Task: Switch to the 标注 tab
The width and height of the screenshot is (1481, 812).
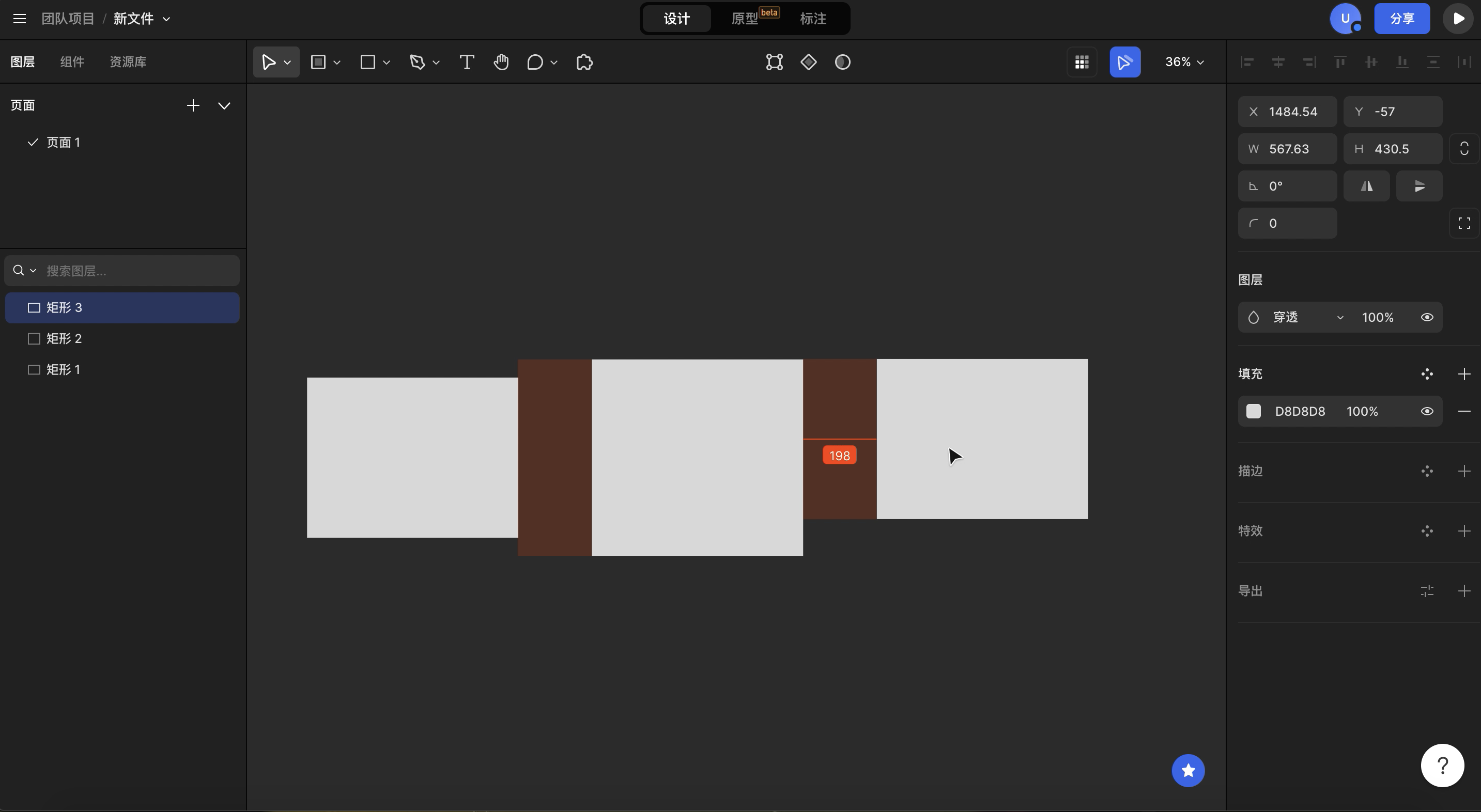Action: point(813,19)
